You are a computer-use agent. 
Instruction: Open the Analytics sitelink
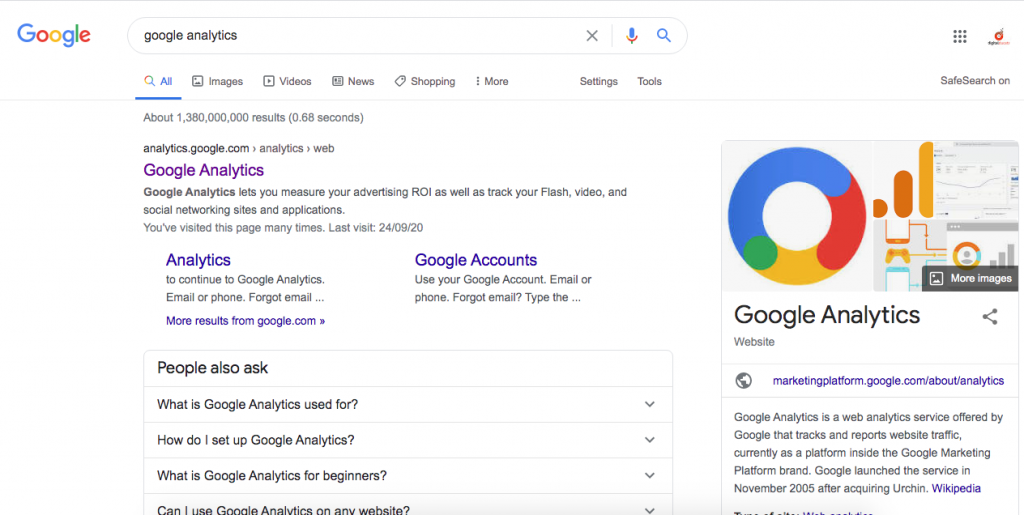pos(198,260)
